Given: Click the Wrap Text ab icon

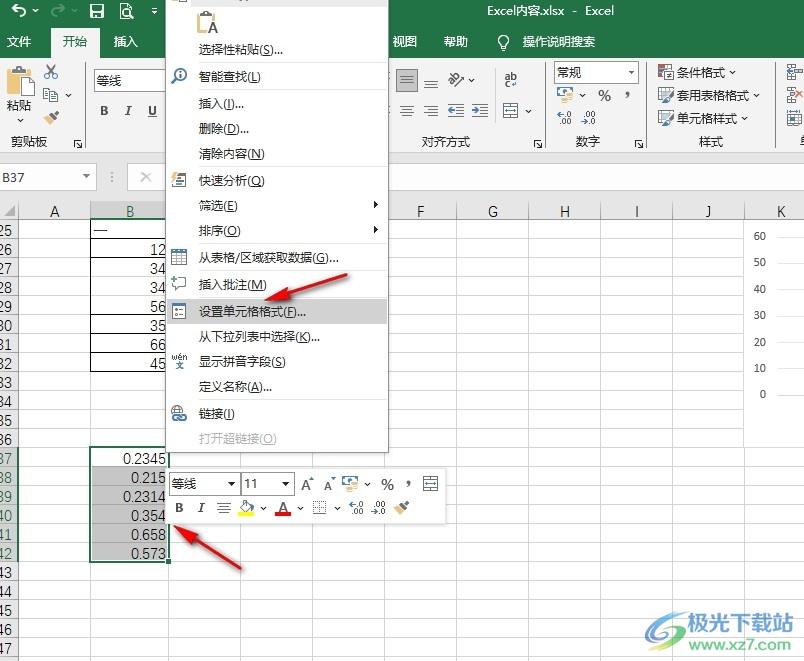Looking at the screenshot, I should click(510, 79).
